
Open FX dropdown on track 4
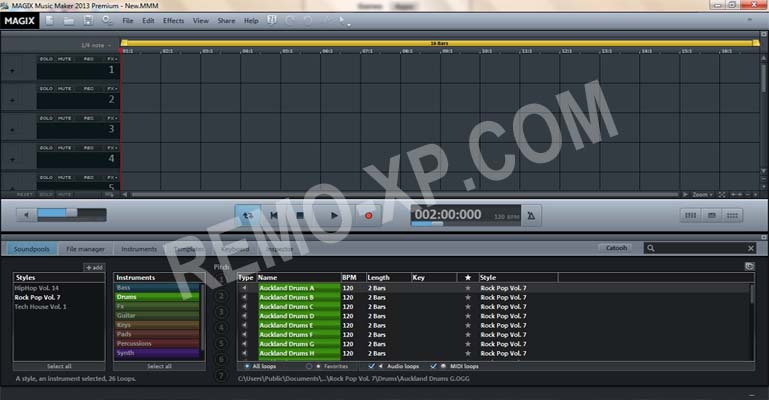pyautogui.click(x=112, y=148)
